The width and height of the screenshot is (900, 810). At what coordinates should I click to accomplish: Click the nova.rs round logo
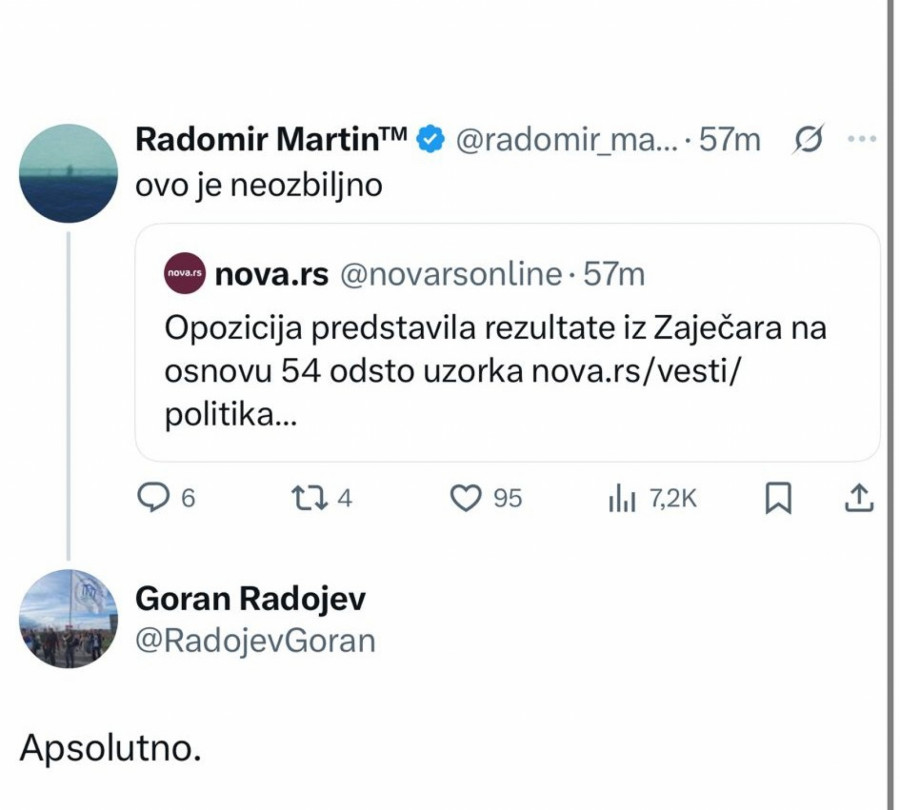(x=185, y=275)
